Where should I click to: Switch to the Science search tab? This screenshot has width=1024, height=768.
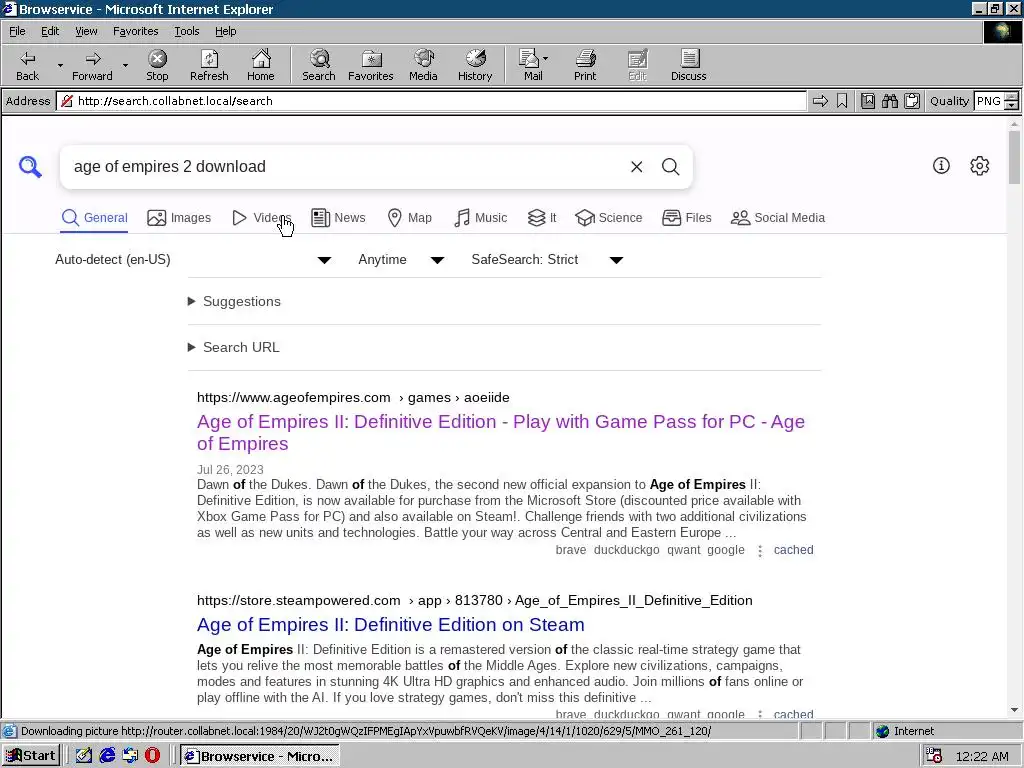click(x=609, y=218)
